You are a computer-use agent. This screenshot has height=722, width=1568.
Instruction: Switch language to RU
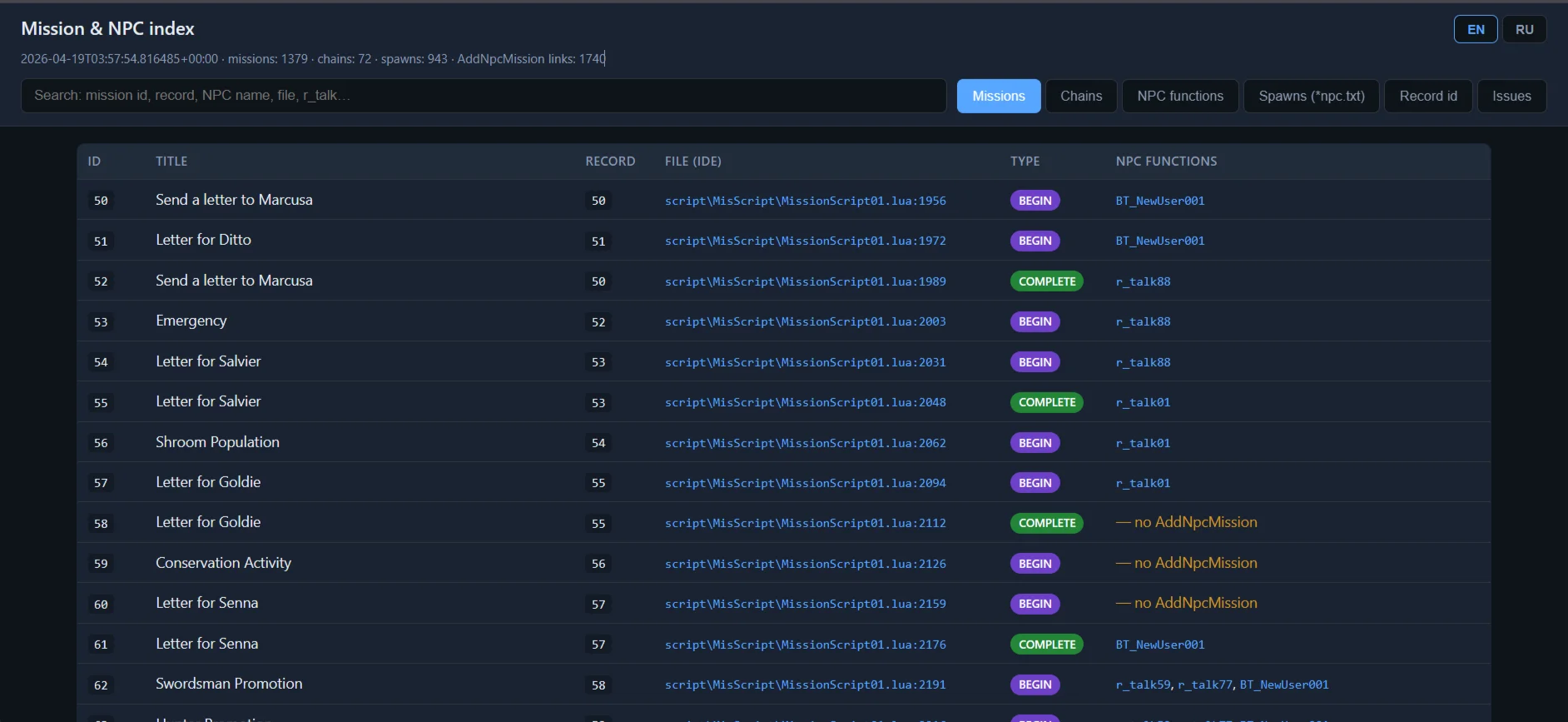(x=1524, y=29)
